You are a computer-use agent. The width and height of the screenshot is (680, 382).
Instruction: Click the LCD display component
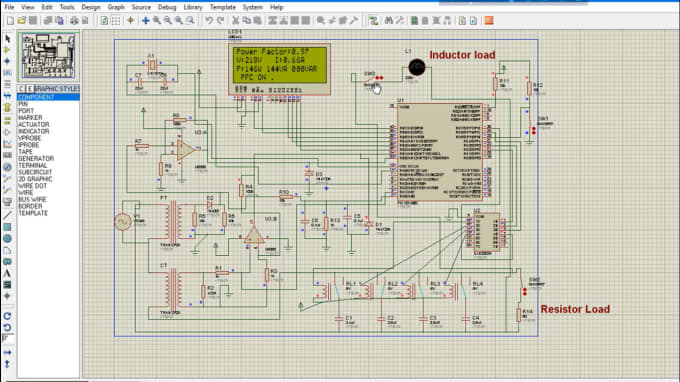point(279,69)
